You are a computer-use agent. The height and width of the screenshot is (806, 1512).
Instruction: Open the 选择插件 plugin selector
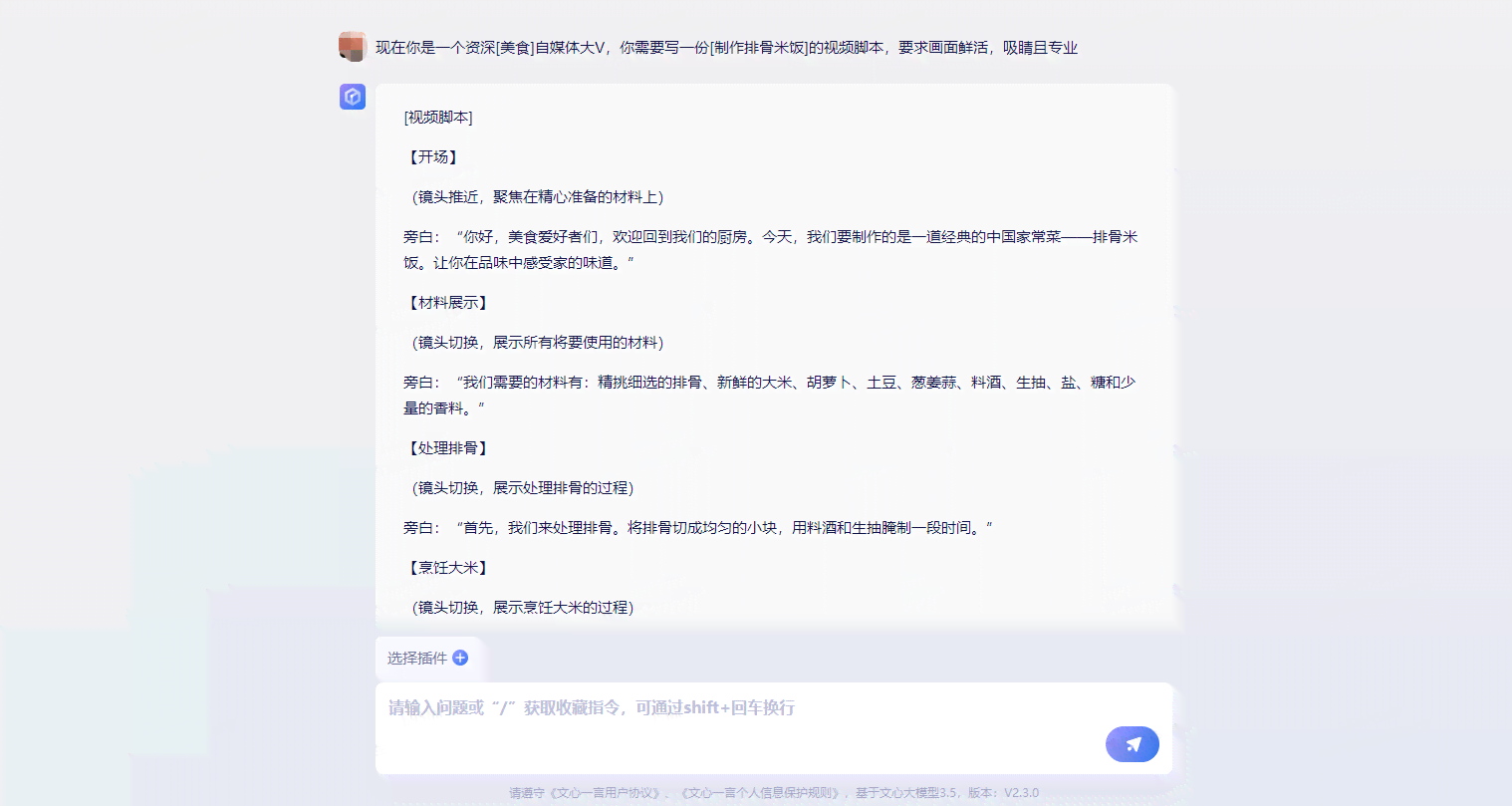(428, 658)
